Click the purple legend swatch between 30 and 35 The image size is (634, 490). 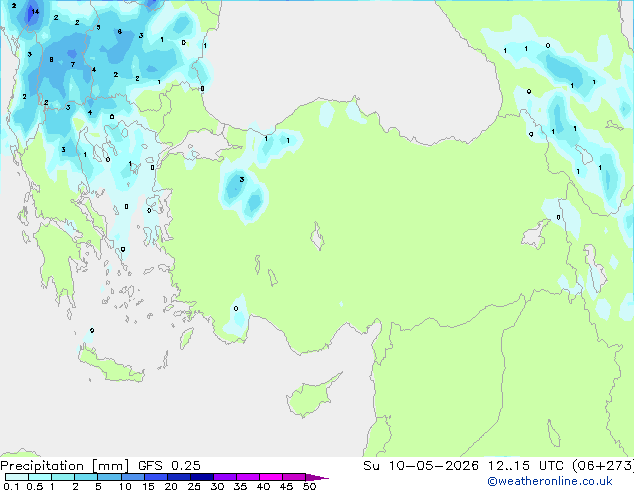pyautogui.click(x=225, y=477)
